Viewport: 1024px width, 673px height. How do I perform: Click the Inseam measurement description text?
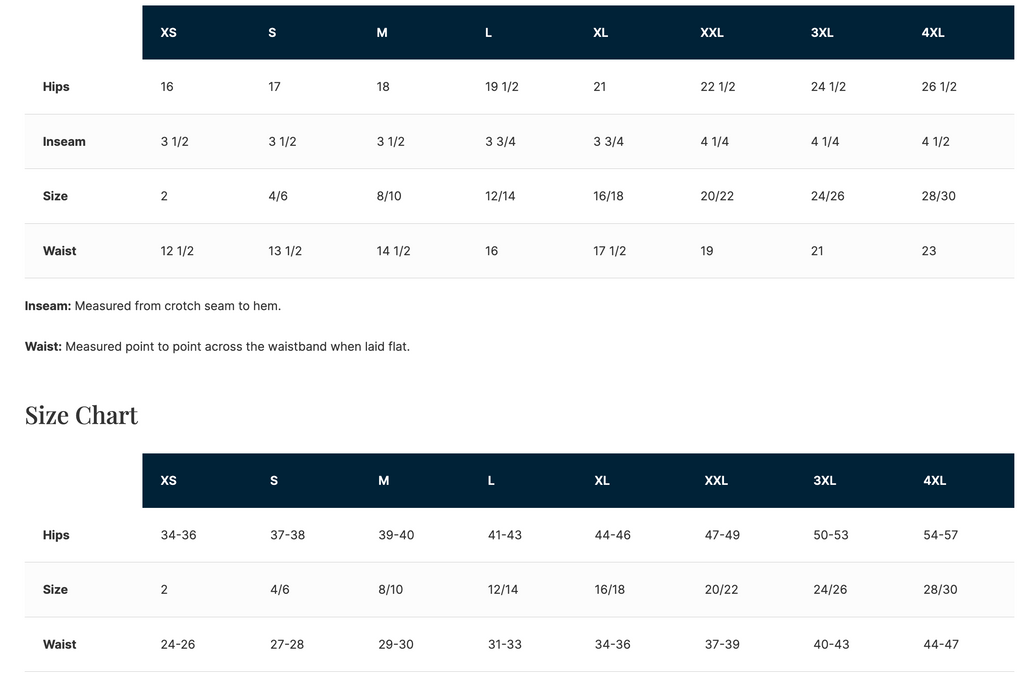[153, 305]
